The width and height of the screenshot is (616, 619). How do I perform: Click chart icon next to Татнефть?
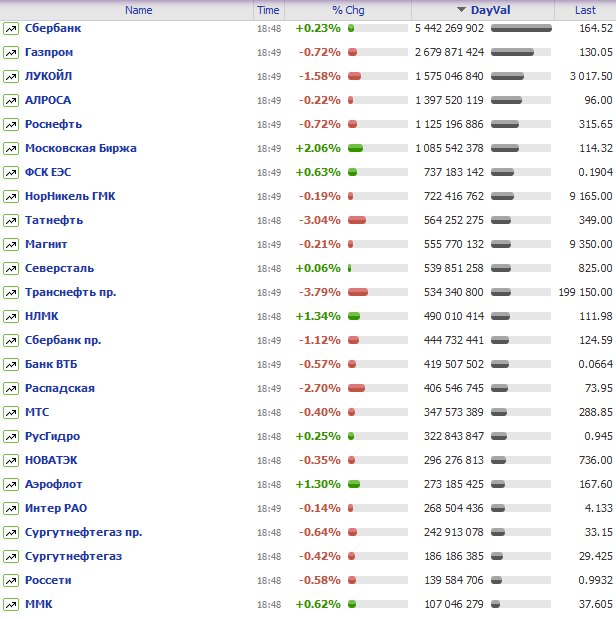(10, 220)
